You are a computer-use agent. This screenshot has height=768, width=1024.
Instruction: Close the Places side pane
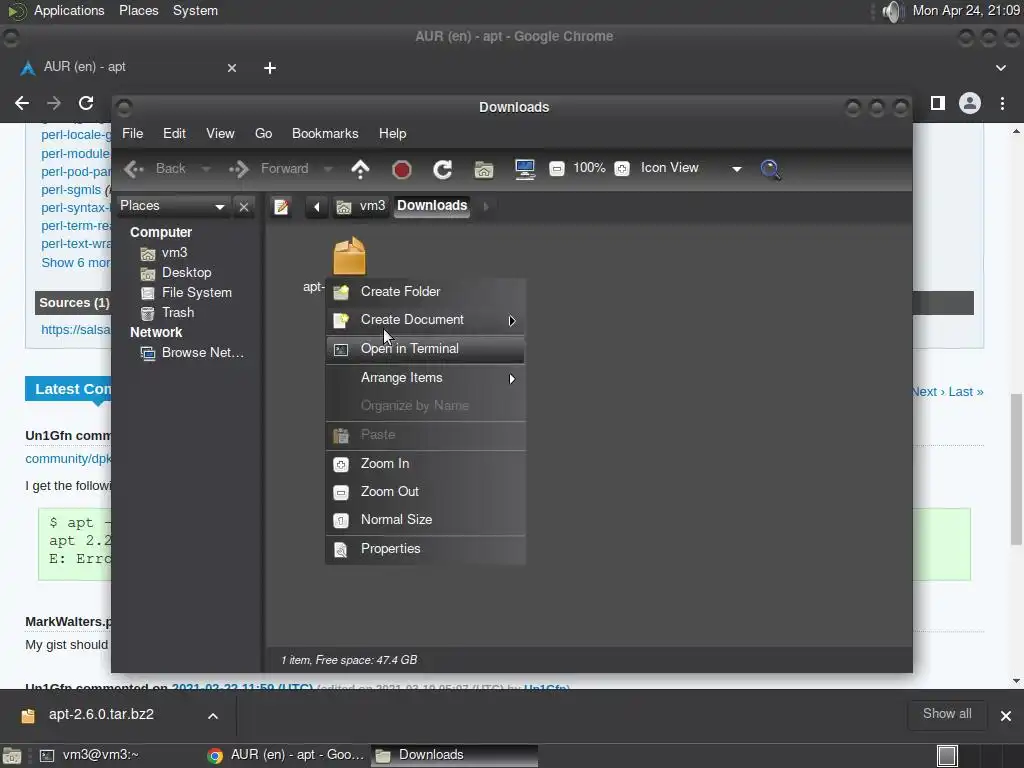tap(244, 207)
